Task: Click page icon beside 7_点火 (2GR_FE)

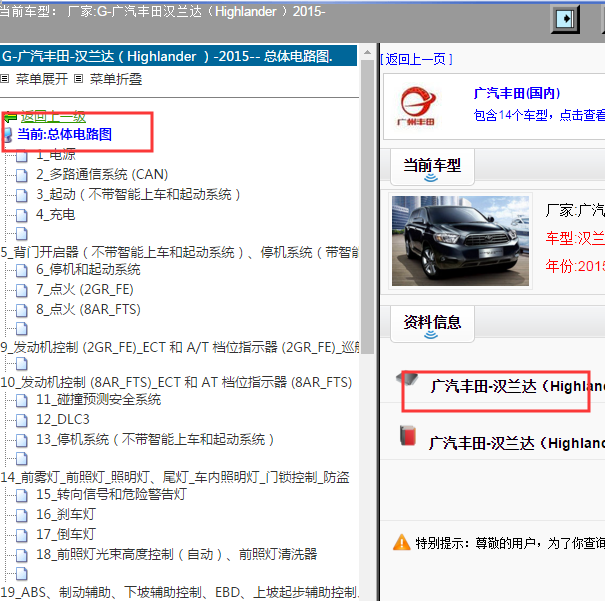Action: [22, 290]
